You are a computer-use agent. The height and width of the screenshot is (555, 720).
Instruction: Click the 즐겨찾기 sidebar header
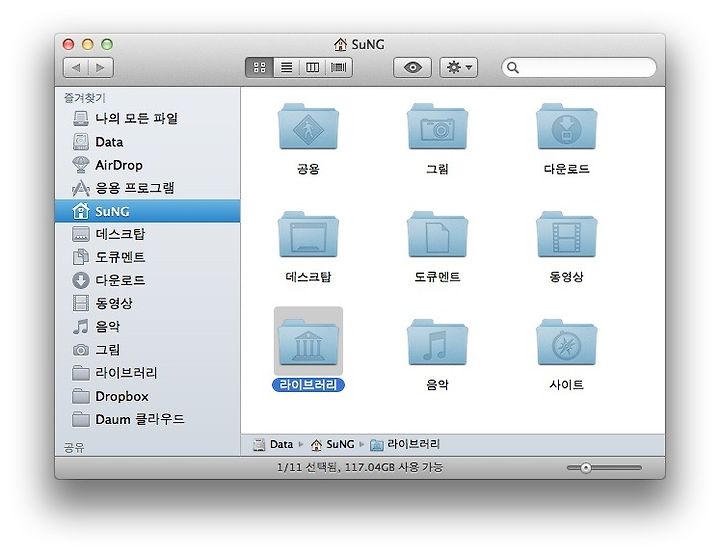[84, 98]
